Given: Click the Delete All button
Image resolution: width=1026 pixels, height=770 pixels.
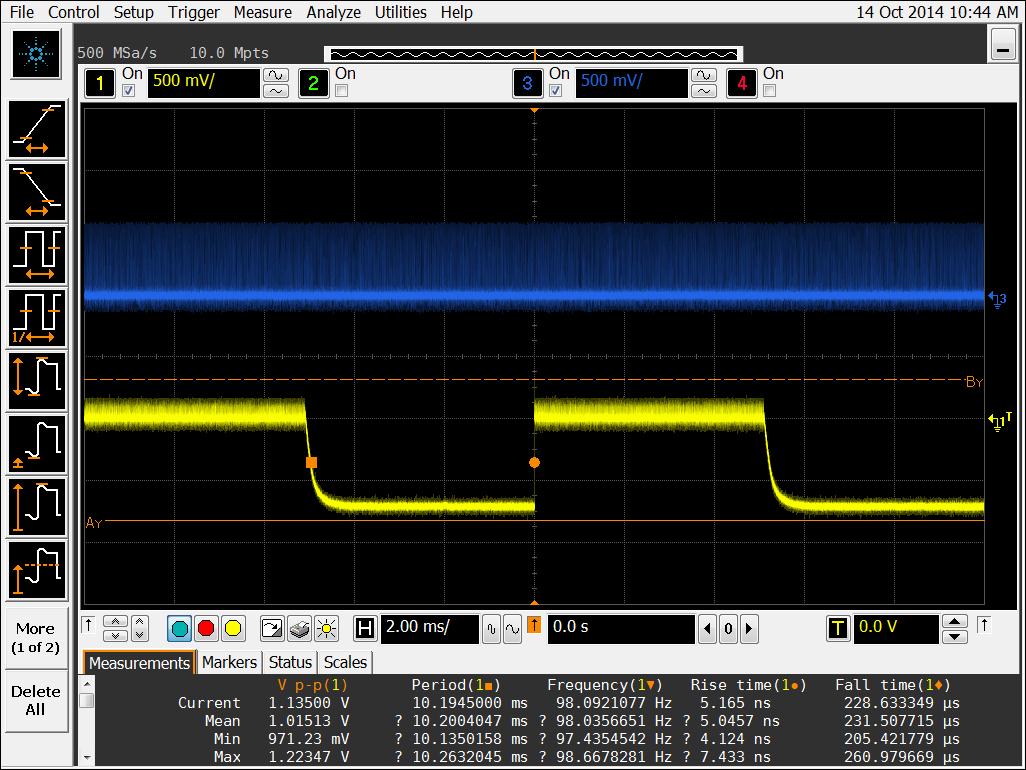Looking at the screenshot, I should point(36,700).
